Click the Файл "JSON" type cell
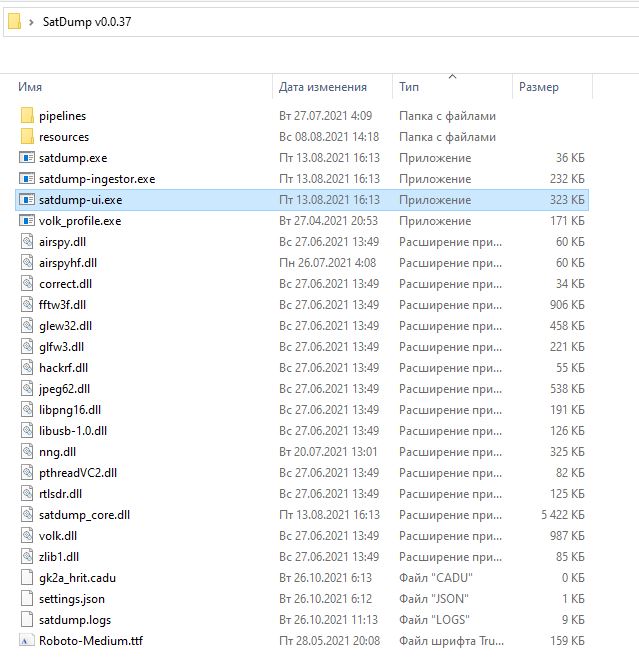This screenshot has height=668, width=639. click(434, 599)
